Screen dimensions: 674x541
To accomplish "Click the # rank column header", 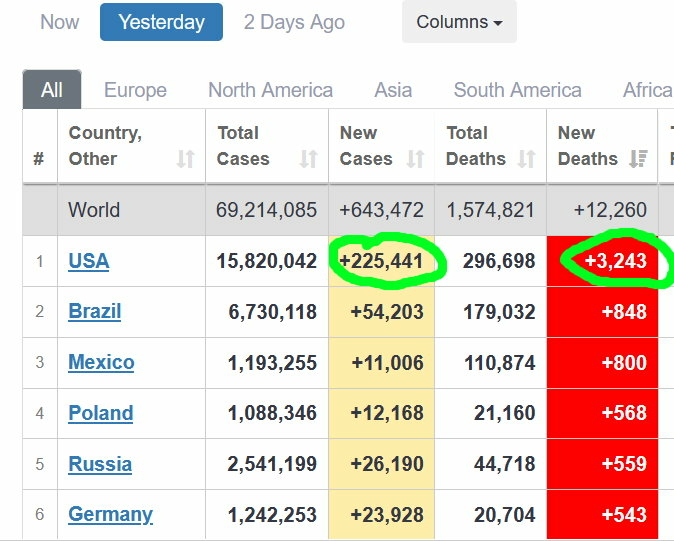I will point(39,159).
